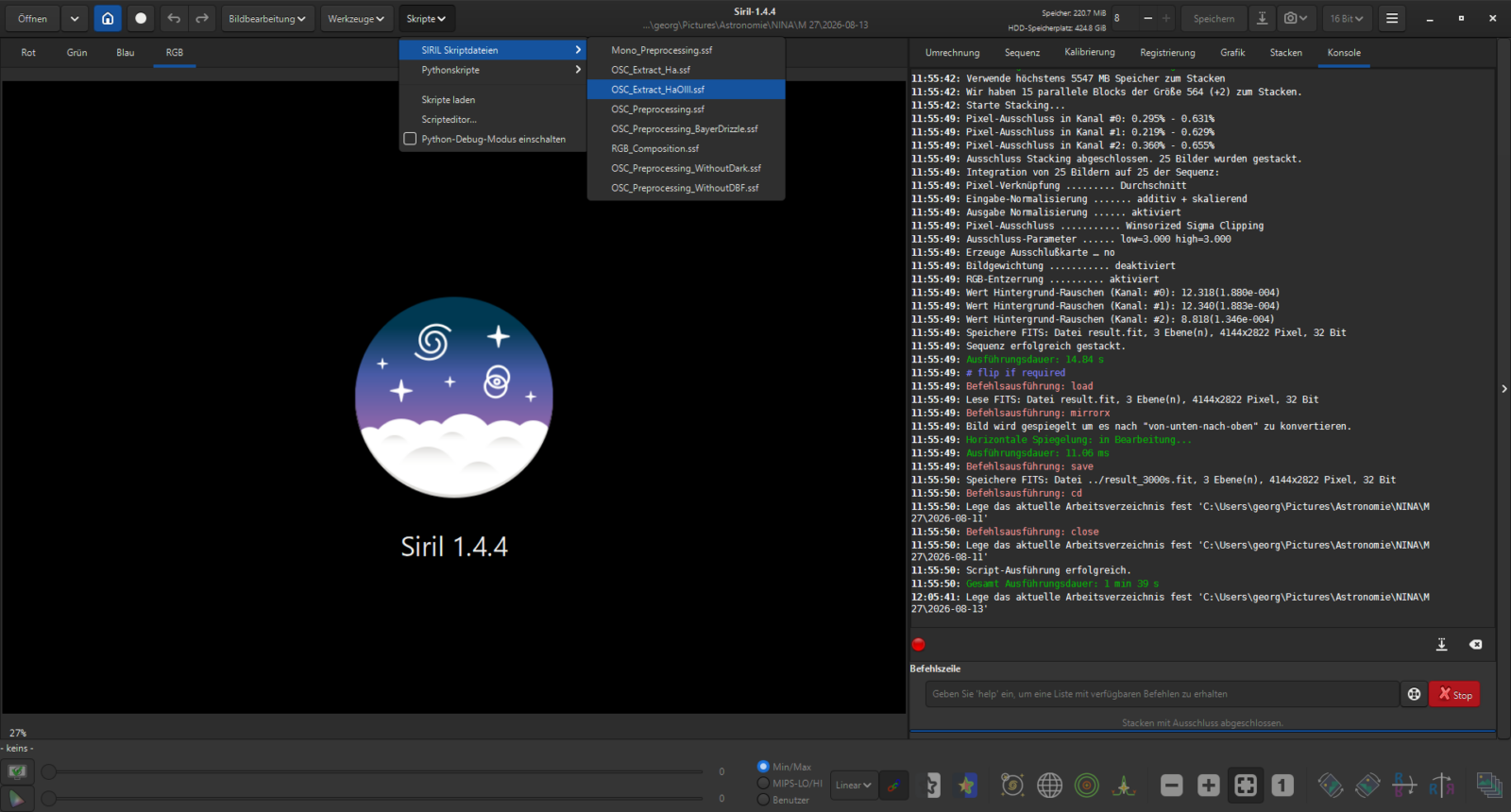
Task: Expand recent files arrow next to Öffnen
Action: [x=75, y=19]
